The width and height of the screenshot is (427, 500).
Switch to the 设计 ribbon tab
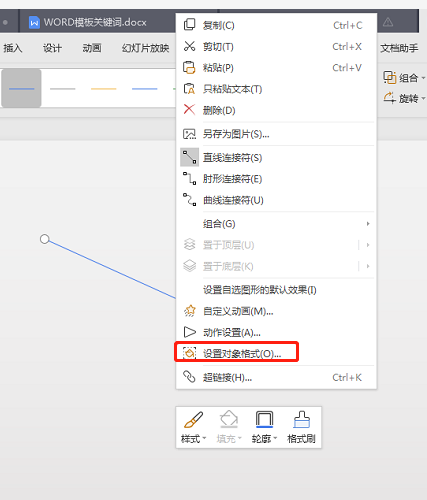point(52,48)
